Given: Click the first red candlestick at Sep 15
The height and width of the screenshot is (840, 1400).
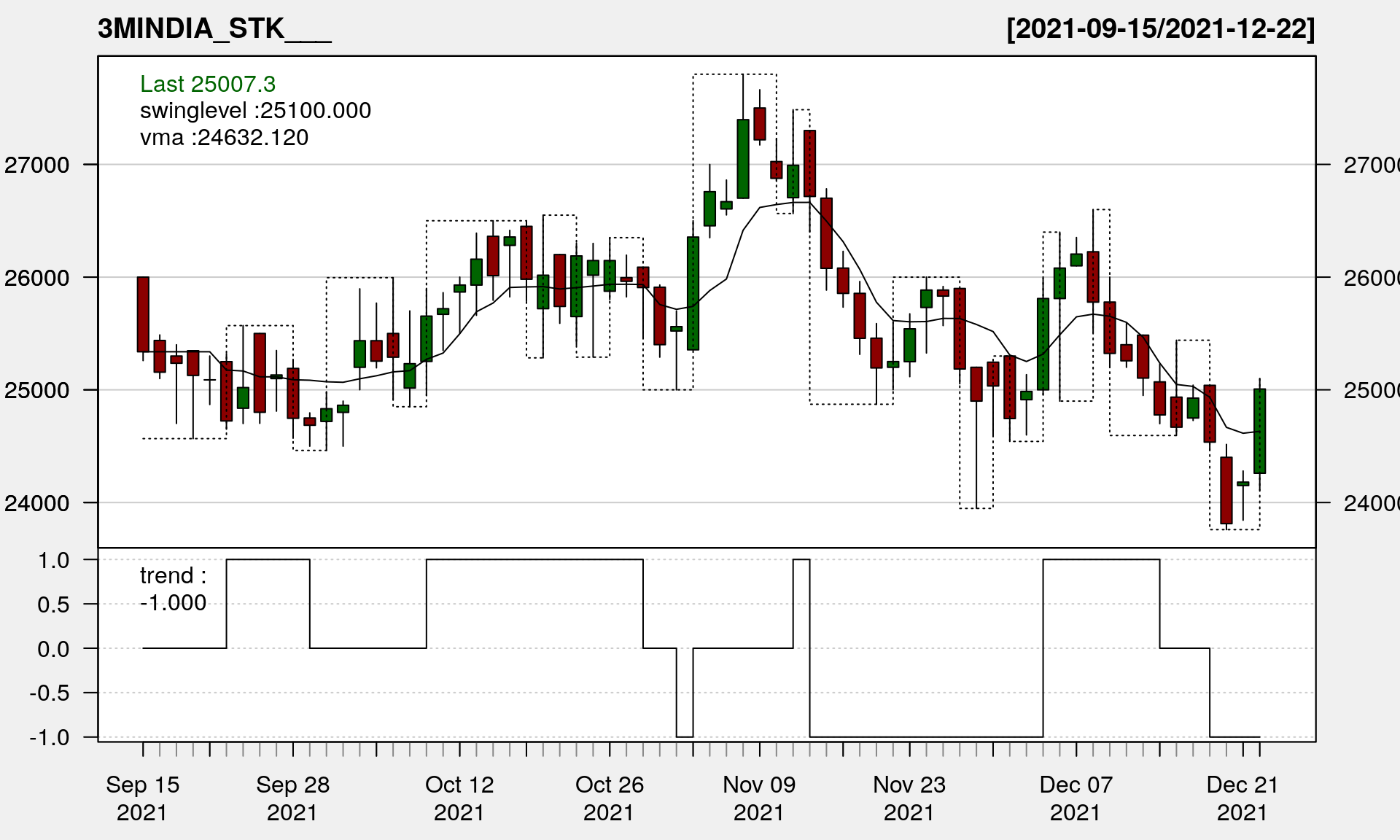Looking at the screenshot, I should [x=143, y=314].
